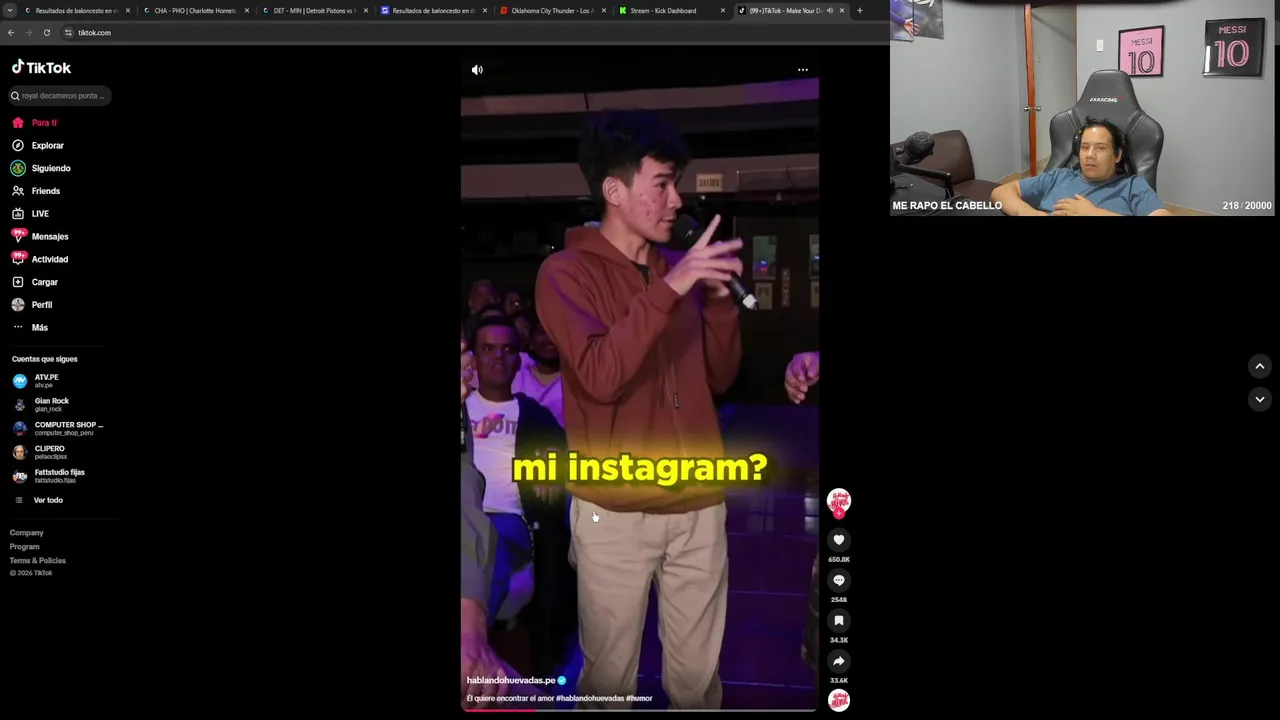Open the COMPUTER SHOP followed account

pos(58,428)
